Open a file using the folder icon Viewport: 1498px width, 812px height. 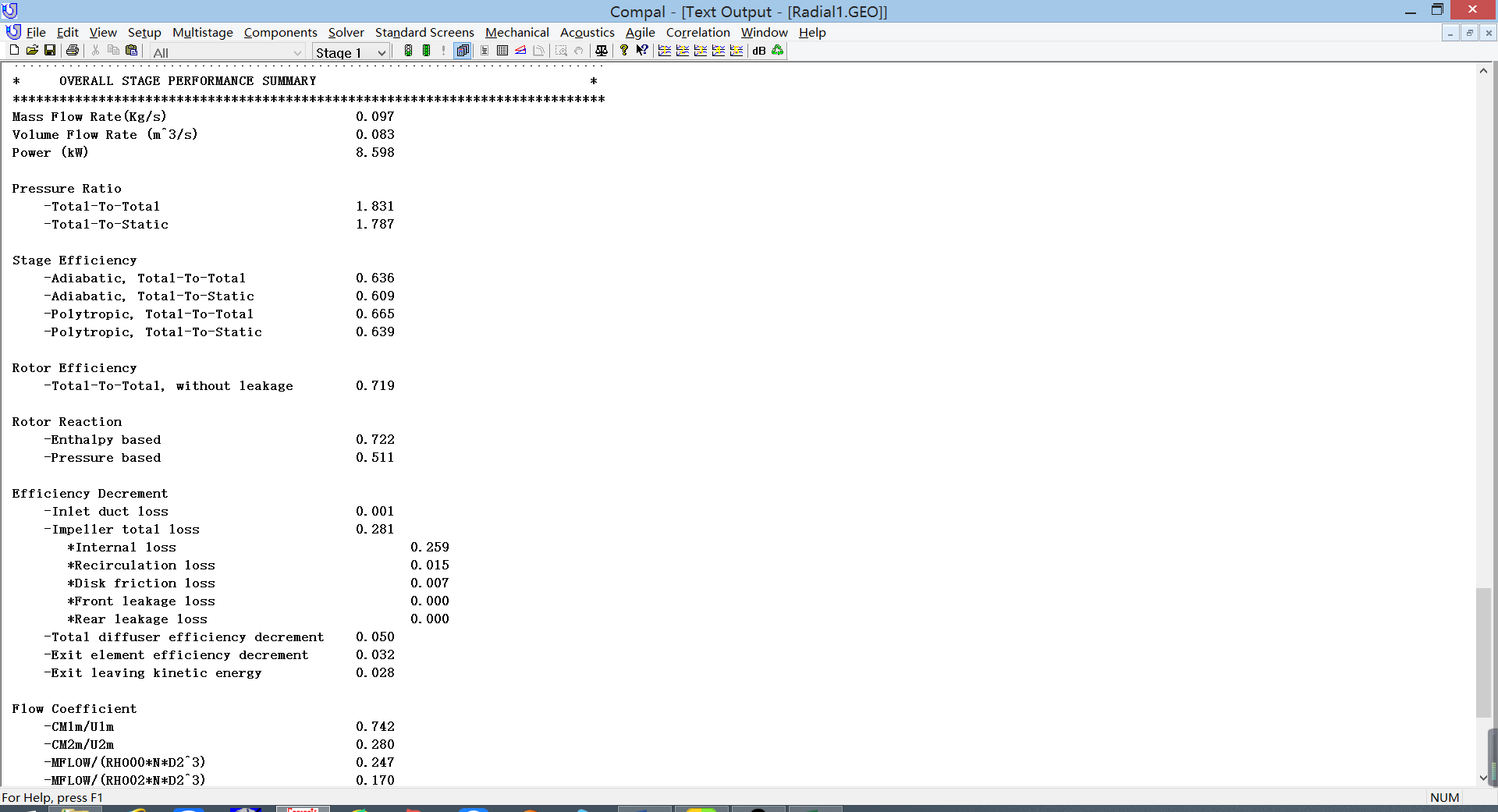[x=32, y=51]
